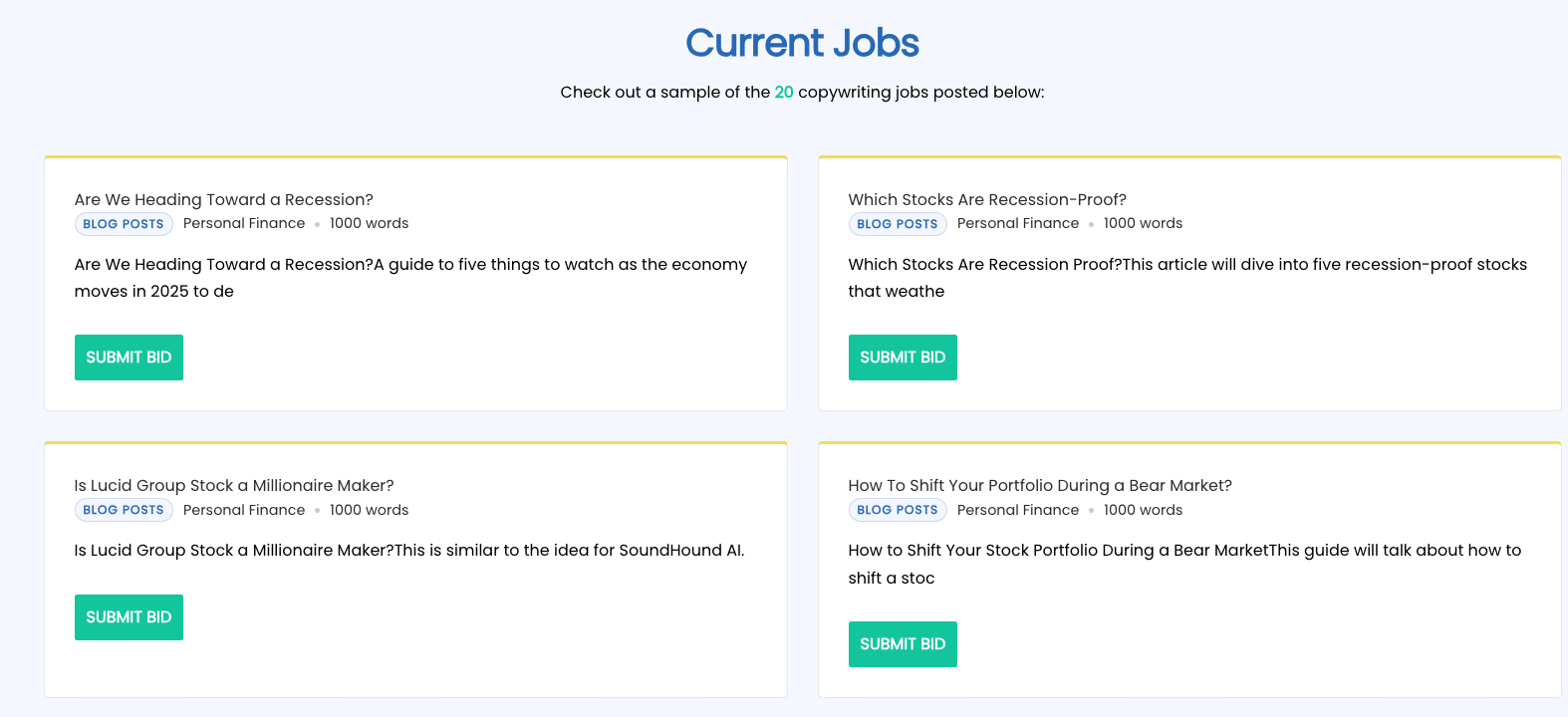Image resolution: width=1568 pixels, height=717 pixels.
Task: Open "Which Stocks Are Recession-Proof?" job title
Action: point(986,199)
